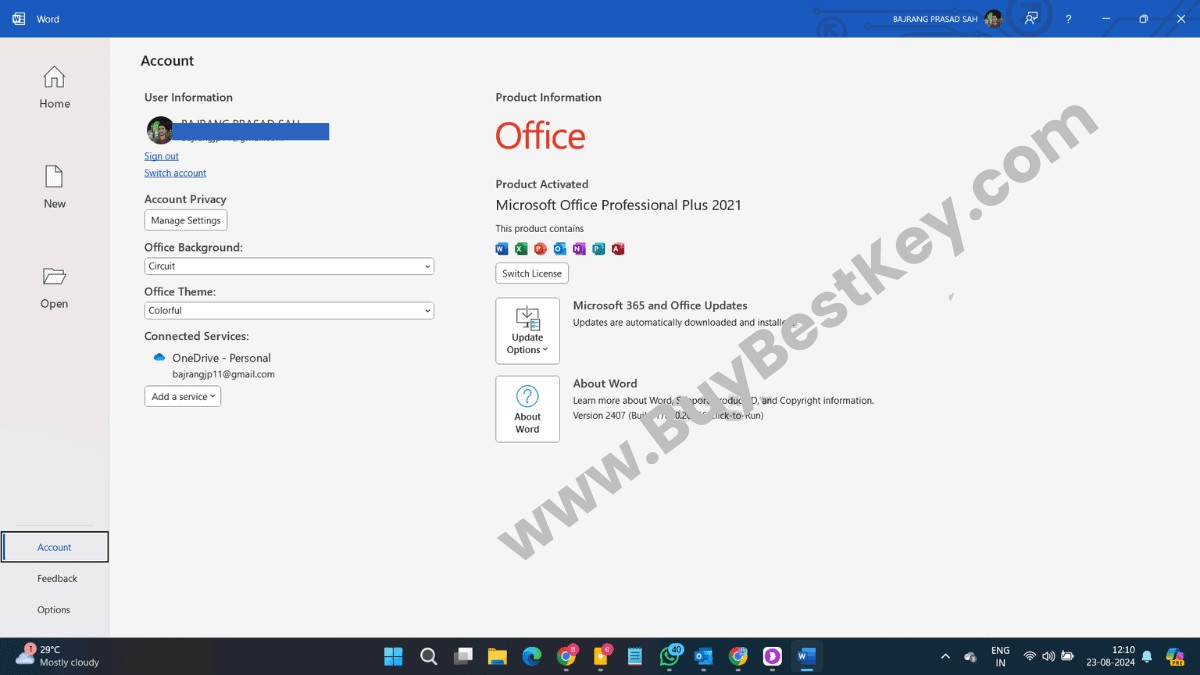This screenshot has height=675, width=1200.
Task: Click the Access product icon
Action: click(618, 249)
